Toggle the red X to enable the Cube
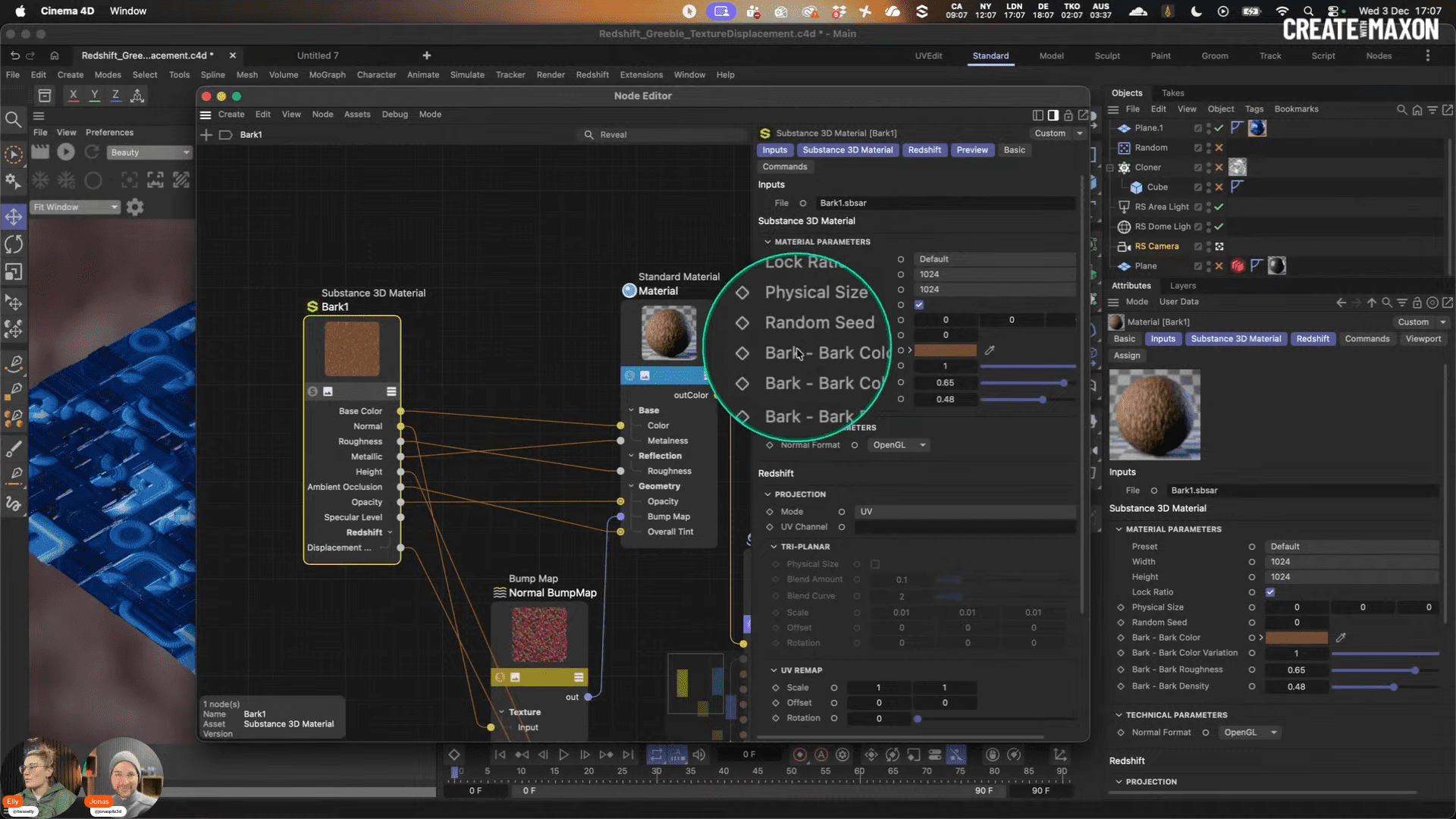 pyautogui.click(x=1219, y=187)
